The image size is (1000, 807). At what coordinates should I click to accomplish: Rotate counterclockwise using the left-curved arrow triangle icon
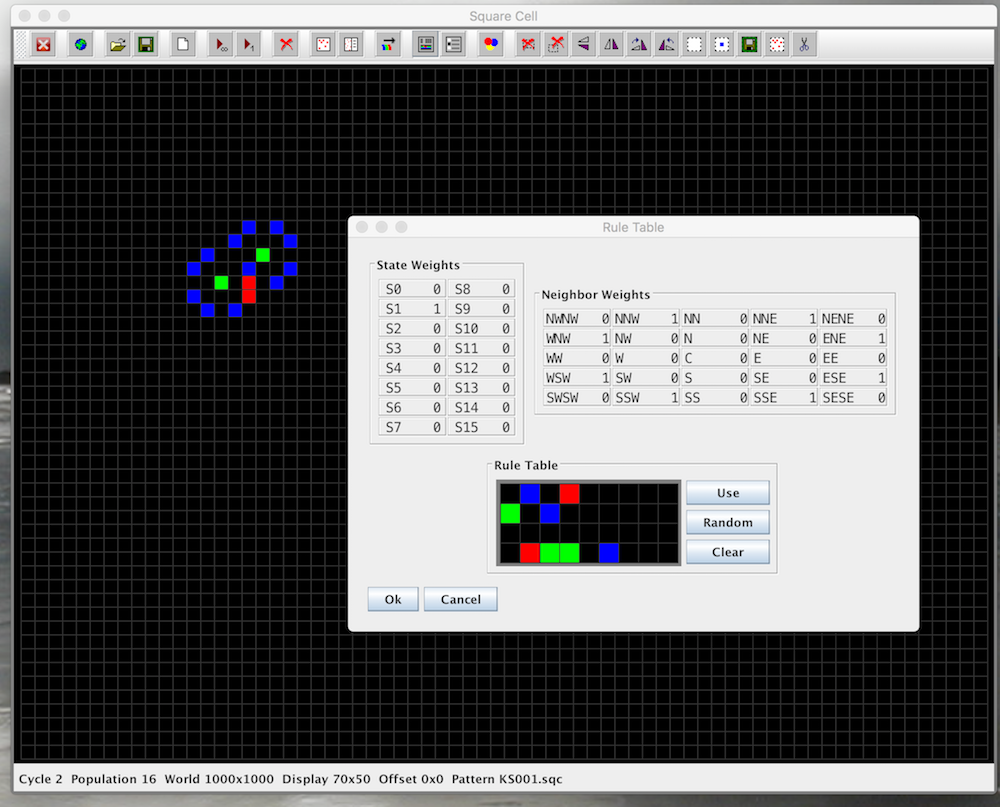[666, 45]
